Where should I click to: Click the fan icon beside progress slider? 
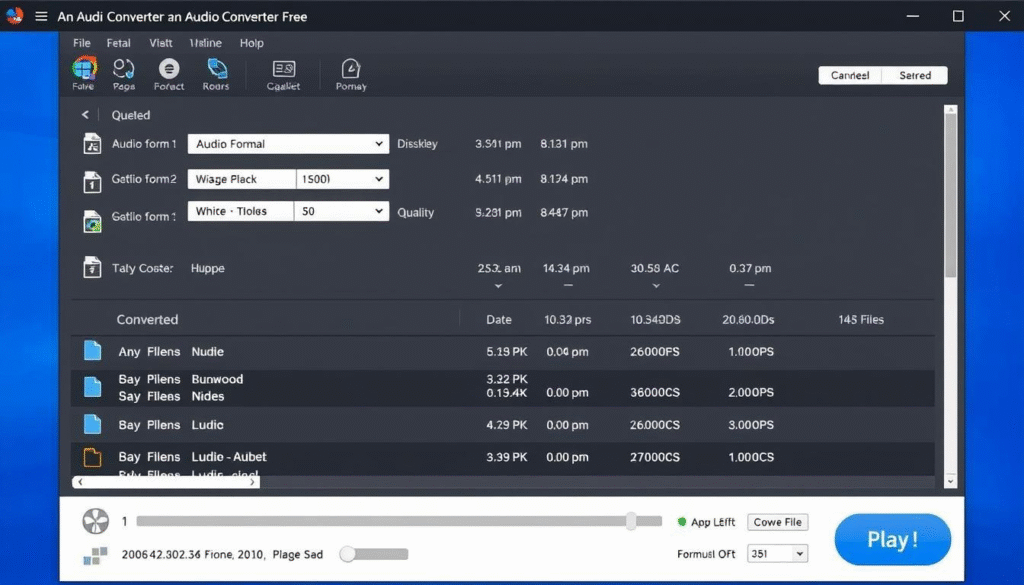point(96,521)
